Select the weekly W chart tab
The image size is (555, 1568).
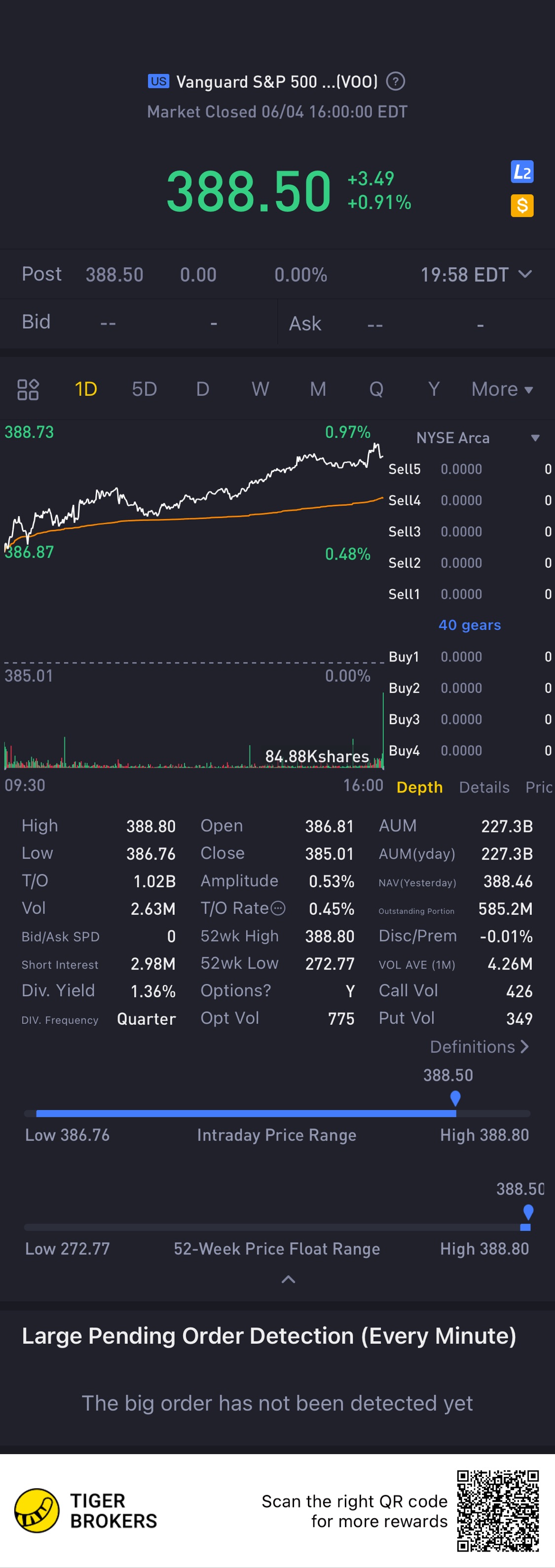[x=260, y=389]
